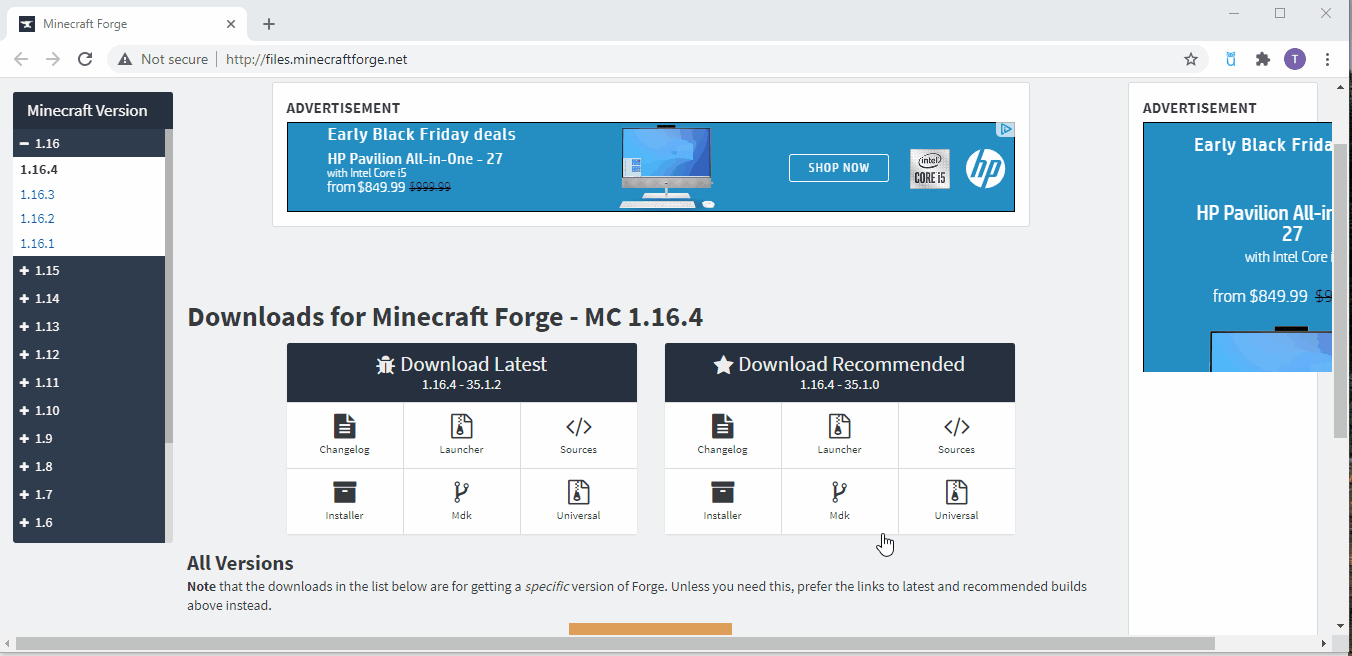
Task: Click Mdk icon under Download Latest
Action: tap(461, 492)
